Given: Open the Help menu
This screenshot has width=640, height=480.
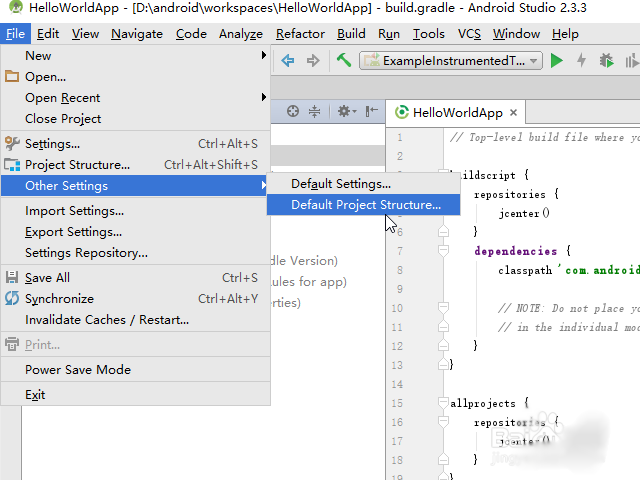Looking at the screenshot, I should (565, 34).
